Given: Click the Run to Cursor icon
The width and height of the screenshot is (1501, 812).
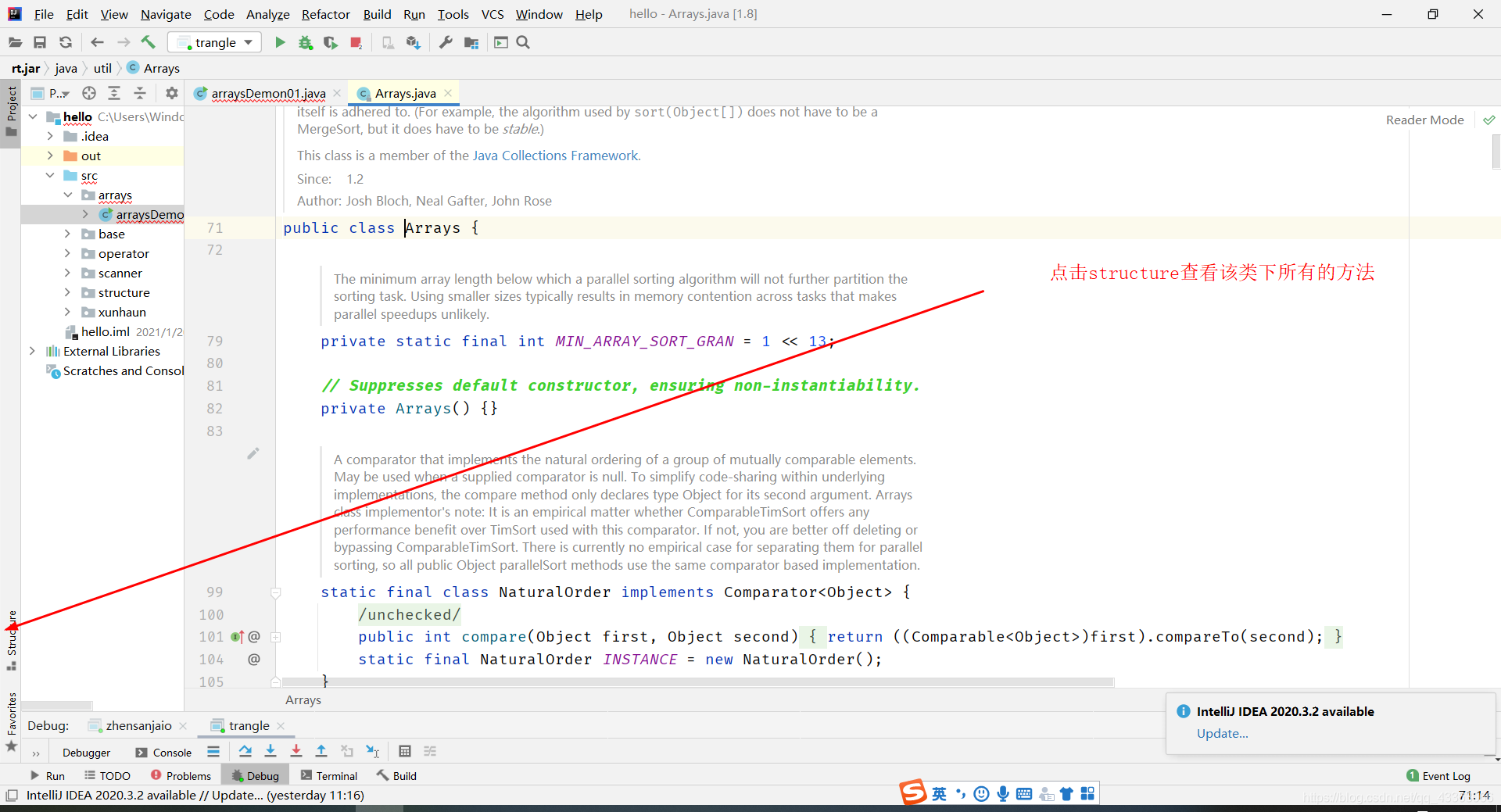Looking at the screenshot, I should point(373,751).
